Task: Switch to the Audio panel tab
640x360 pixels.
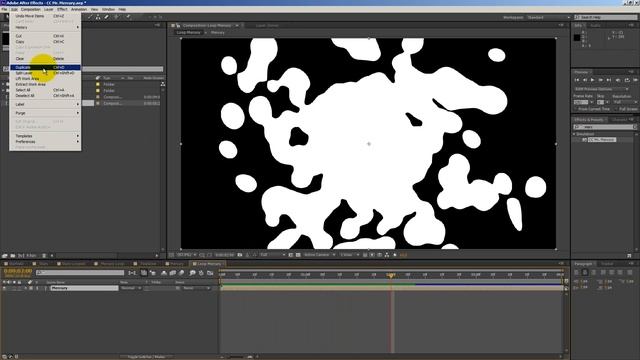Action: point(595,26)
